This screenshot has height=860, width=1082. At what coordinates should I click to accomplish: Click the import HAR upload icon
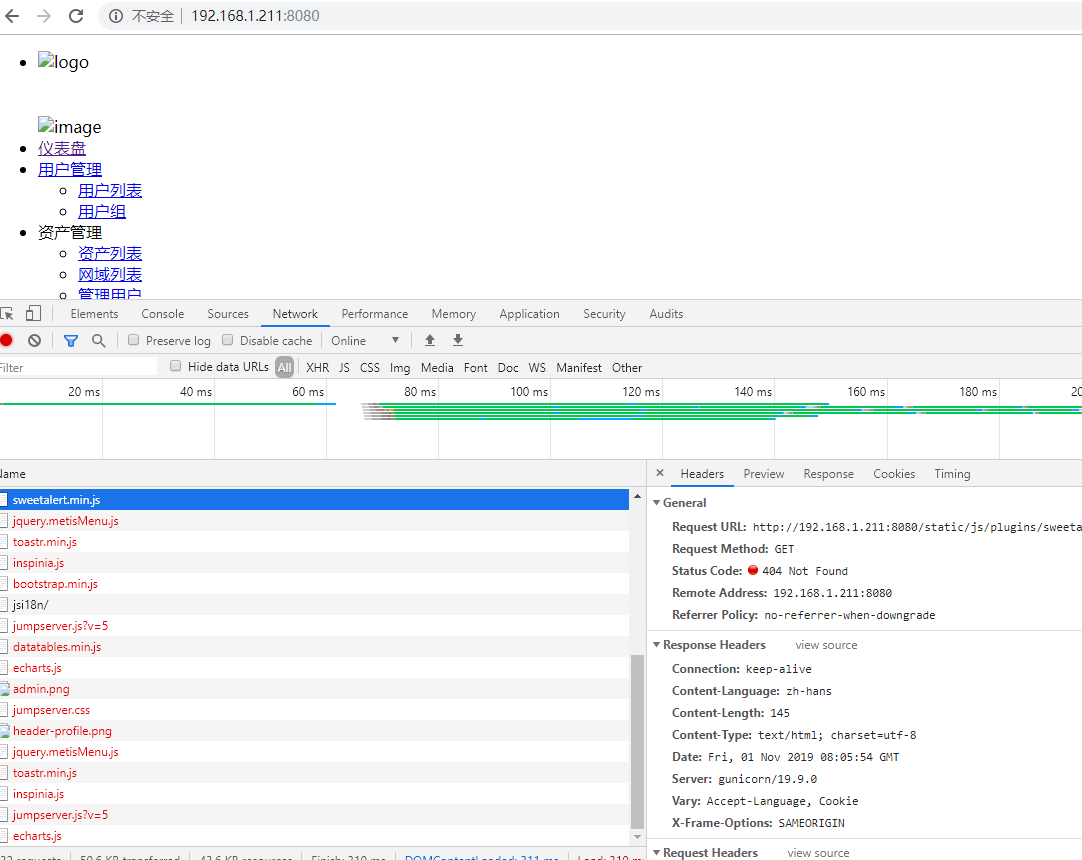430,340
